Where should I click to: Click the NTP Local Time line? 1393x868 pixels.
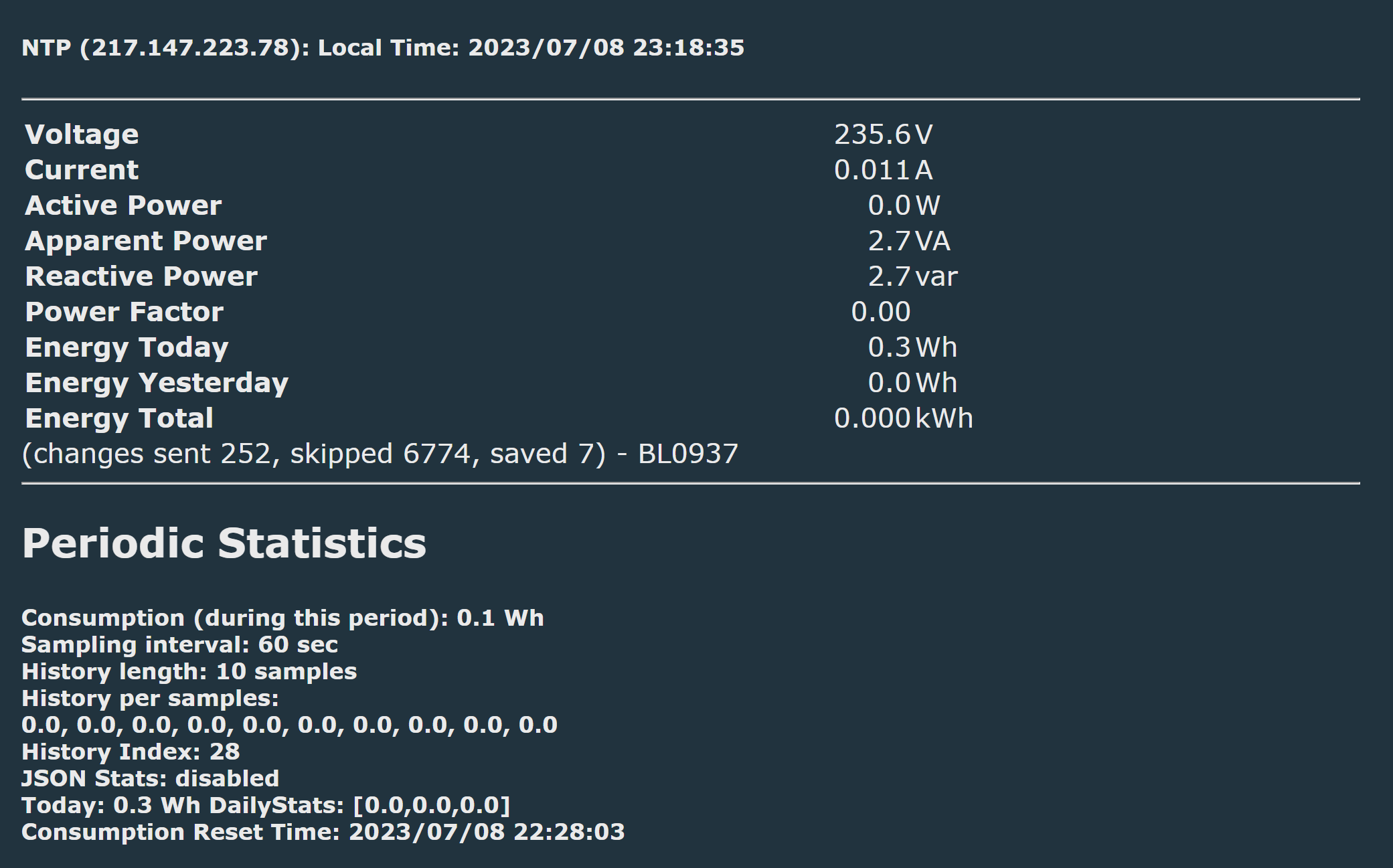coord(383,48)
